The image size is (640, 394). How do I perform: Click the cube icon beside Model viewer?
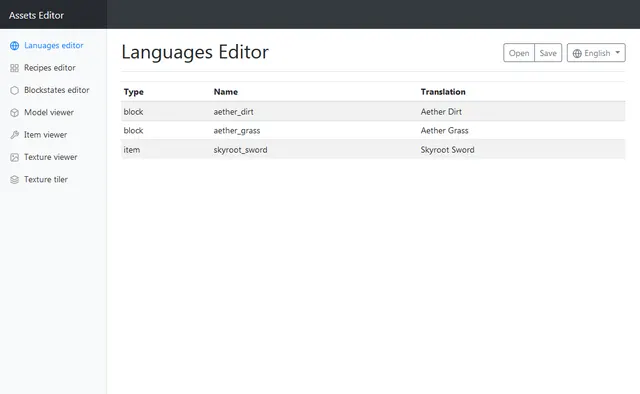coord(14,113)
